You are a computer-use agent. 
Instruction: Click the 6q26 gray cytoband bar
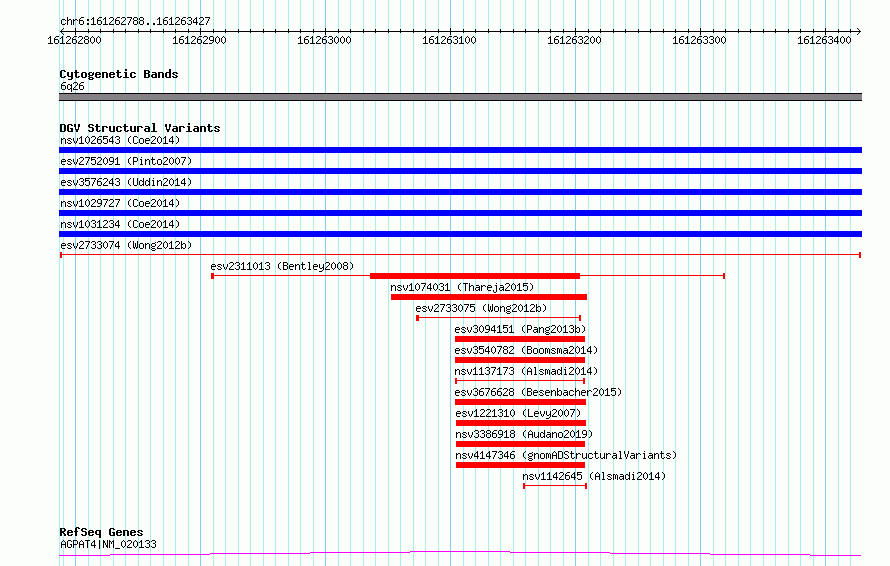(460, 97)
